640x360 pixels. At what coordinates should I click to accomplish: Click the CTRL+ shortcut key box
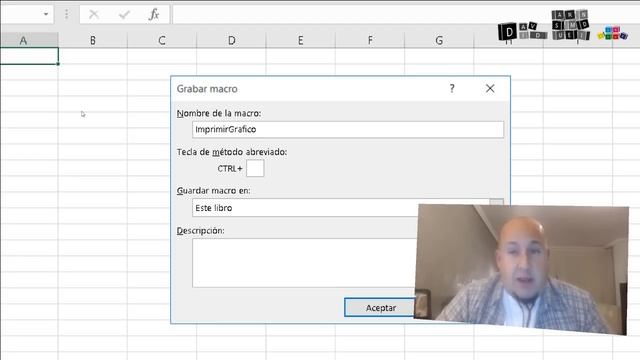pos(255,168)
